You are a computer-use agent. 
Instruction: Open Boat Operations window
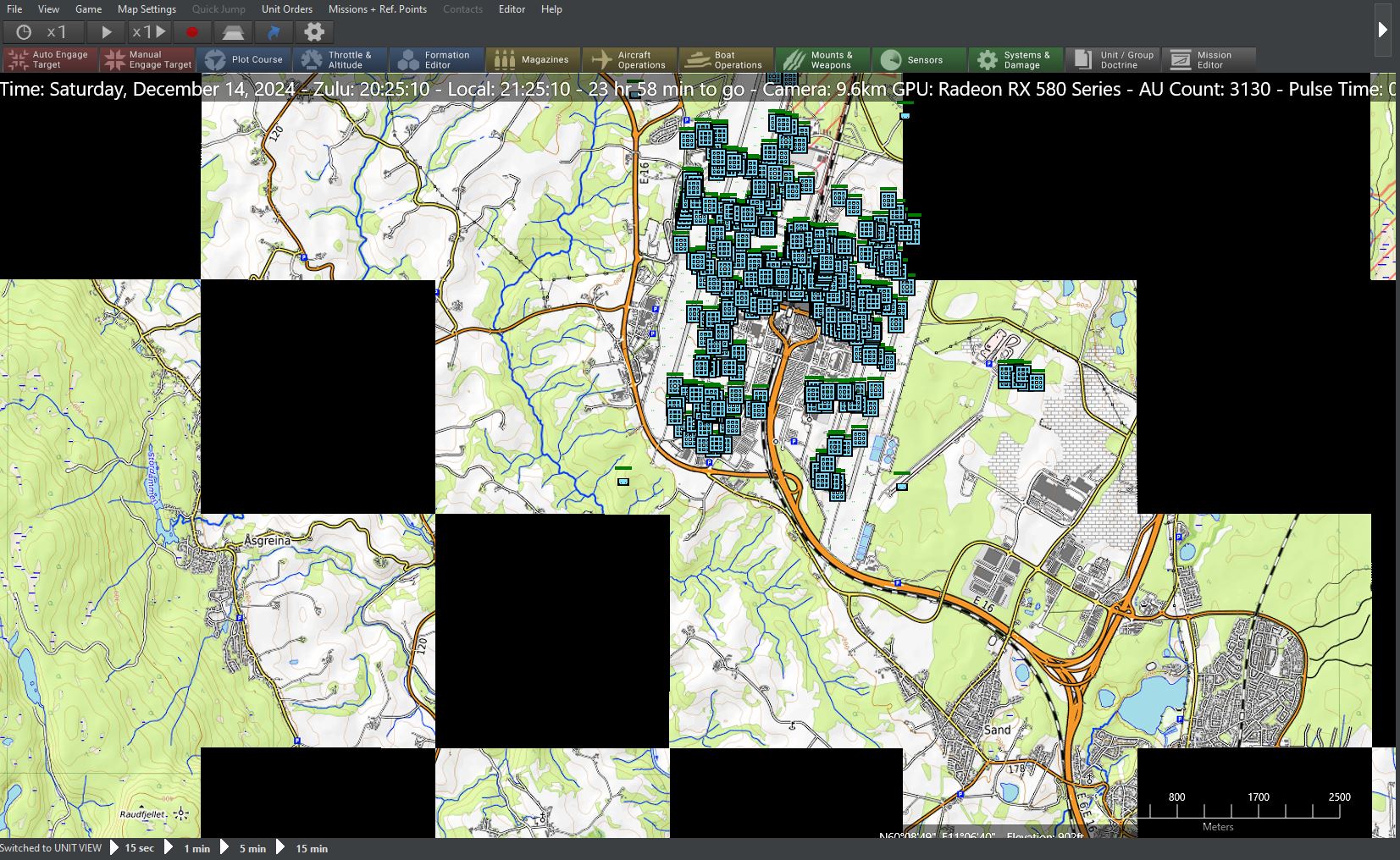pos(727,59)
